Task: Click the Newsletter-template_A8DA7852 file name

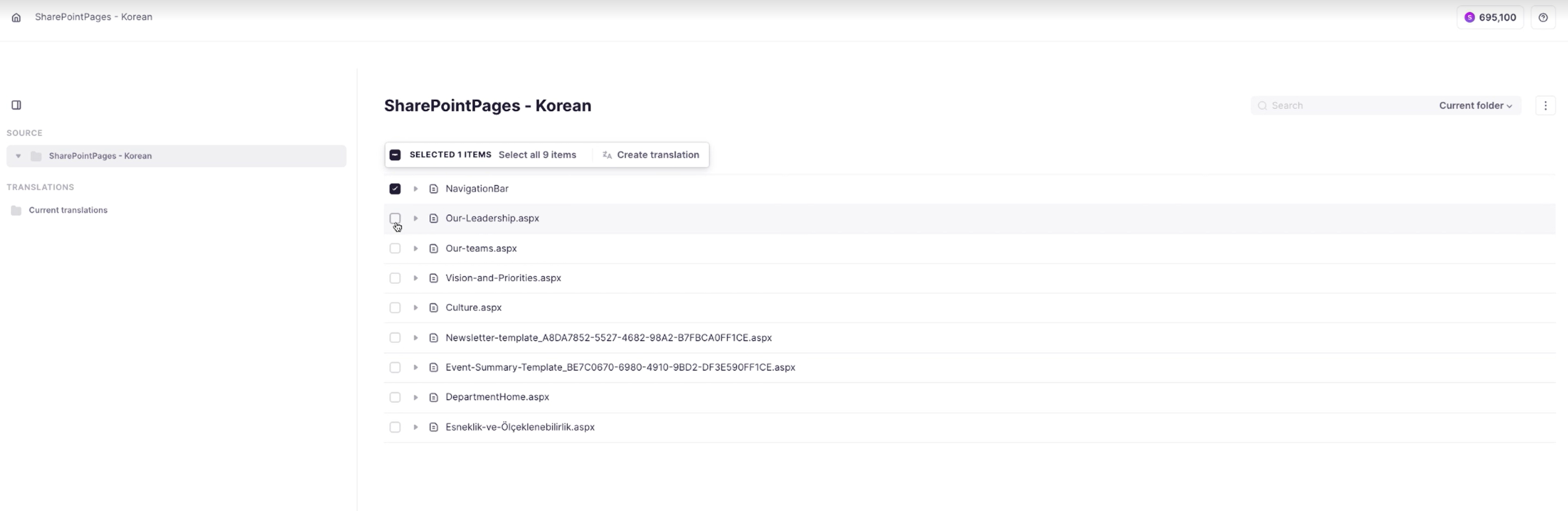Action: coord(609,338)
